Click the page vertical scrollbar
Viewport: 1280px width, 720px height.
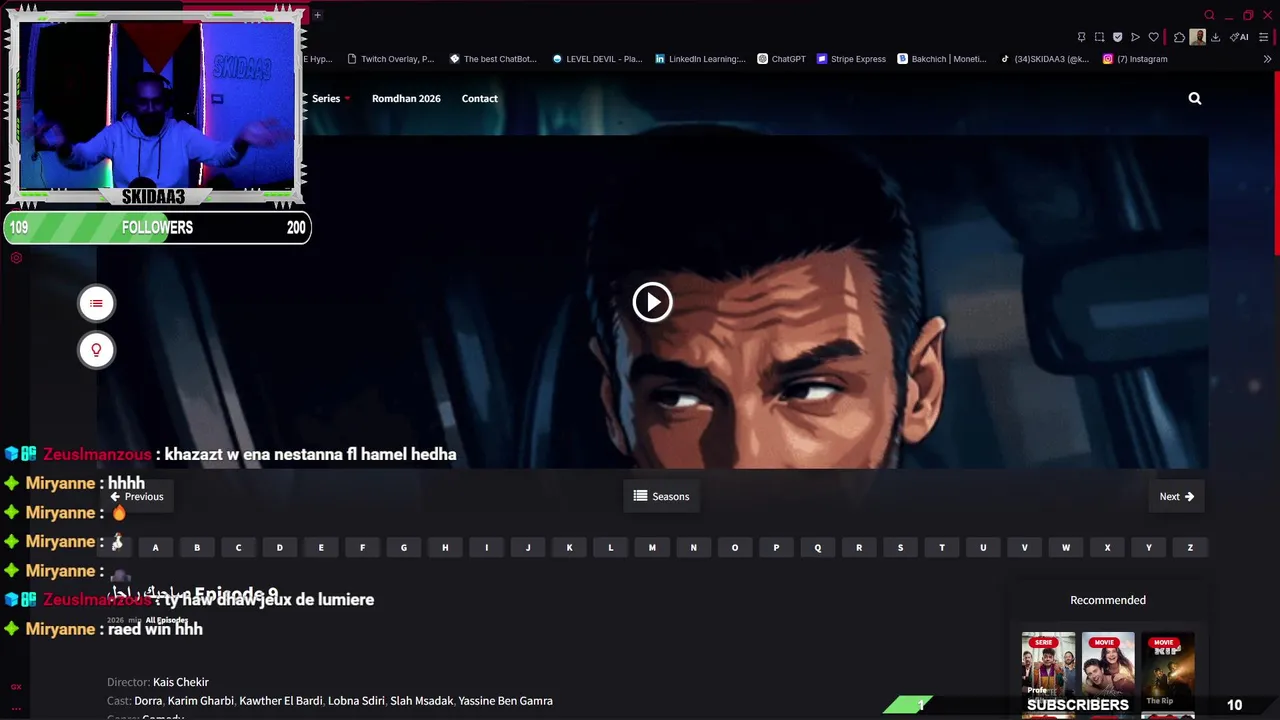coord(1276,165)
